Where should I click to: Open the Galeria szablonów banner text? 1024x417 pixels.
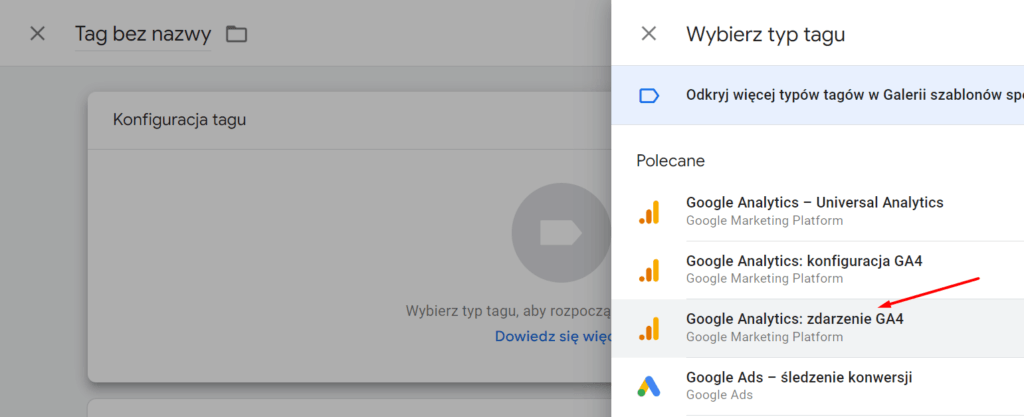click(854, 95)
